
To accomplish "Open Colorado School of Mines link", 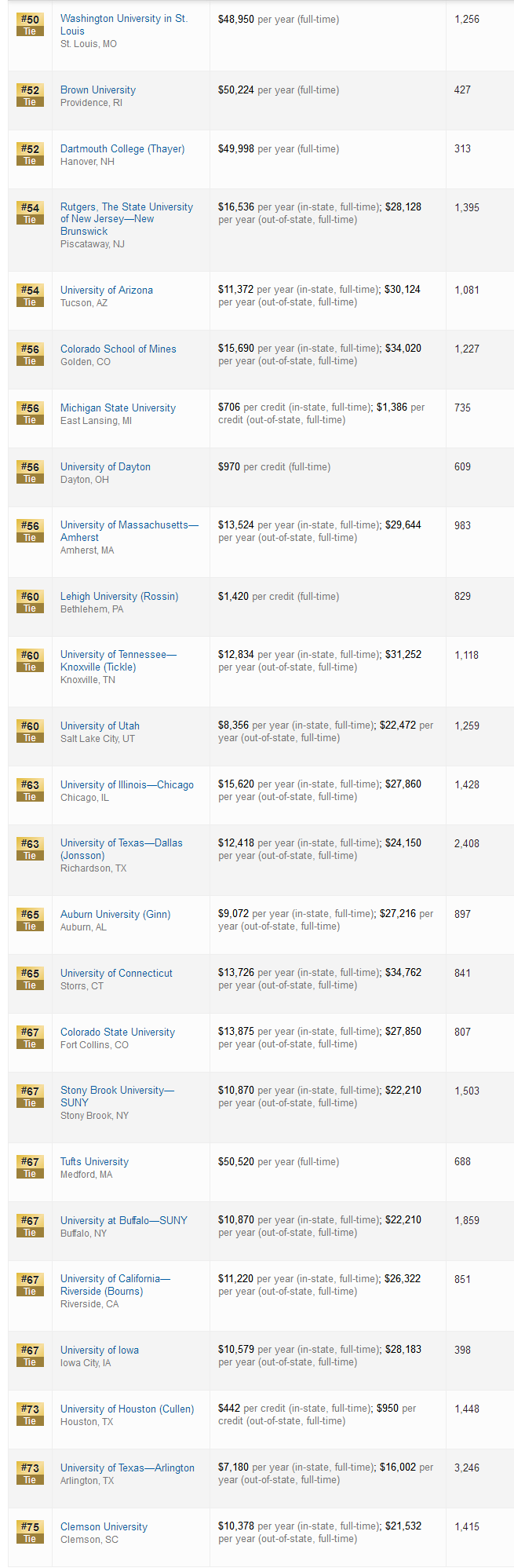I will pos(118,349).
